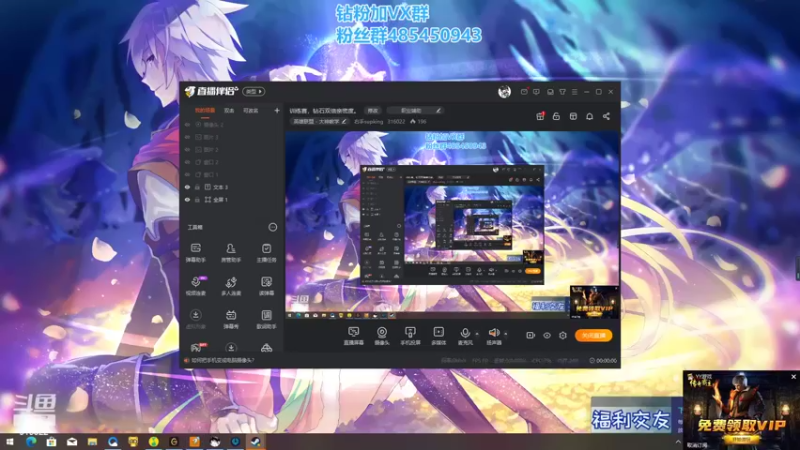Open the hamburger menu in title bar
The height and width of the screenshot is (450, 800).
(x=574, y=92)
